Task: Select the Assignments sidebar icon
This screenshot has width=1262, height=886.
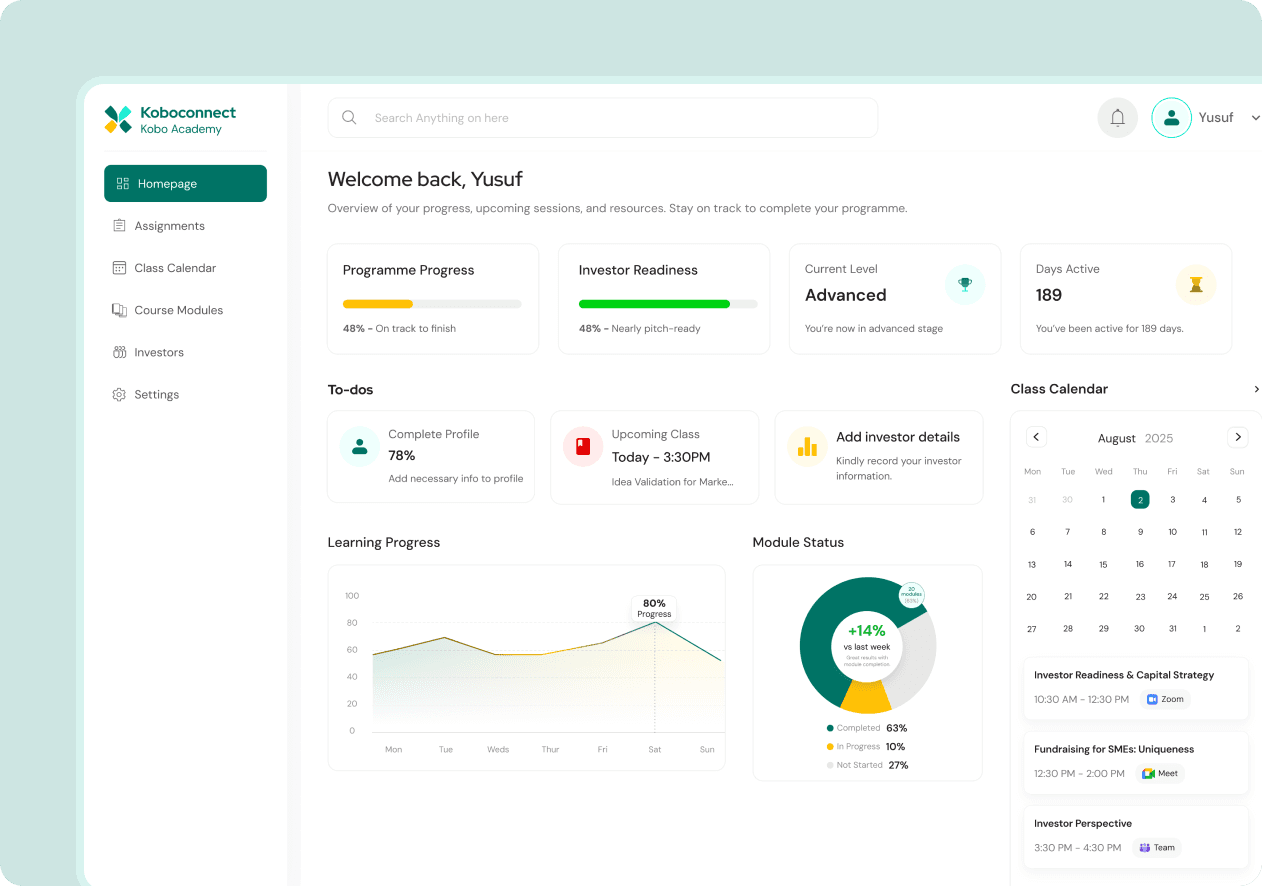Action: point(121,225)
